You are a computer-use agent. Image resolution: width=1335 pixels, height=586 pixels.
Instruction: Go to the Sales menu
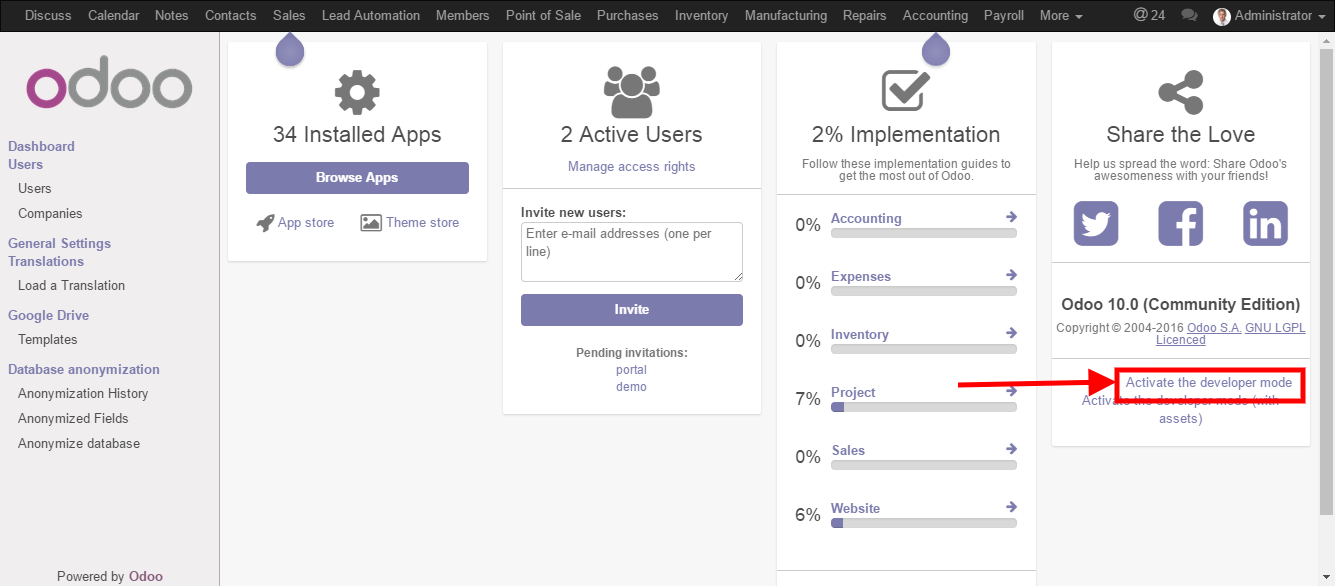[289, 16]
